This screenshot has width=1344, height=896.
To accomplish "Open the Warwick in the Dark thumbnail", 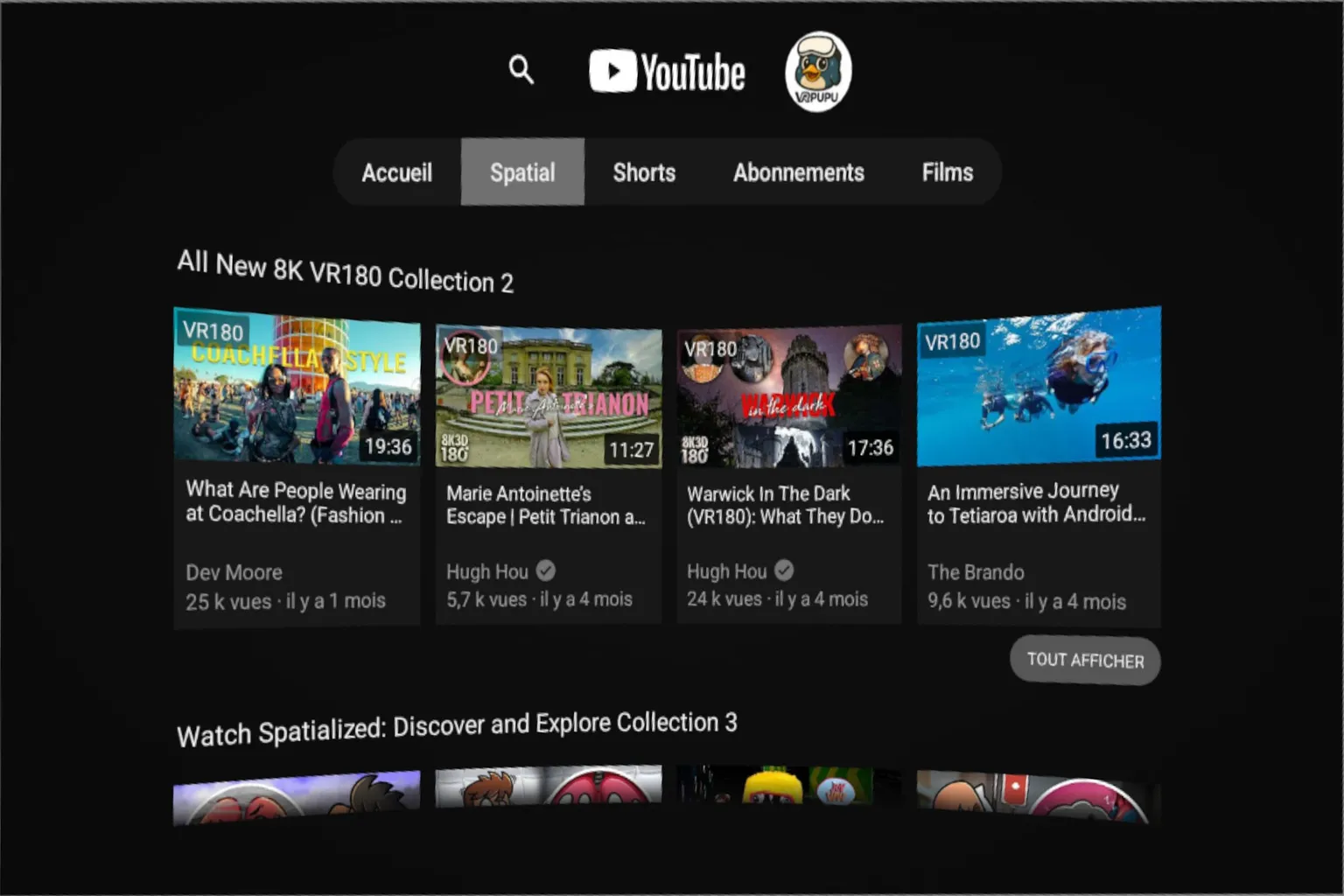I will tap(789, 397).
